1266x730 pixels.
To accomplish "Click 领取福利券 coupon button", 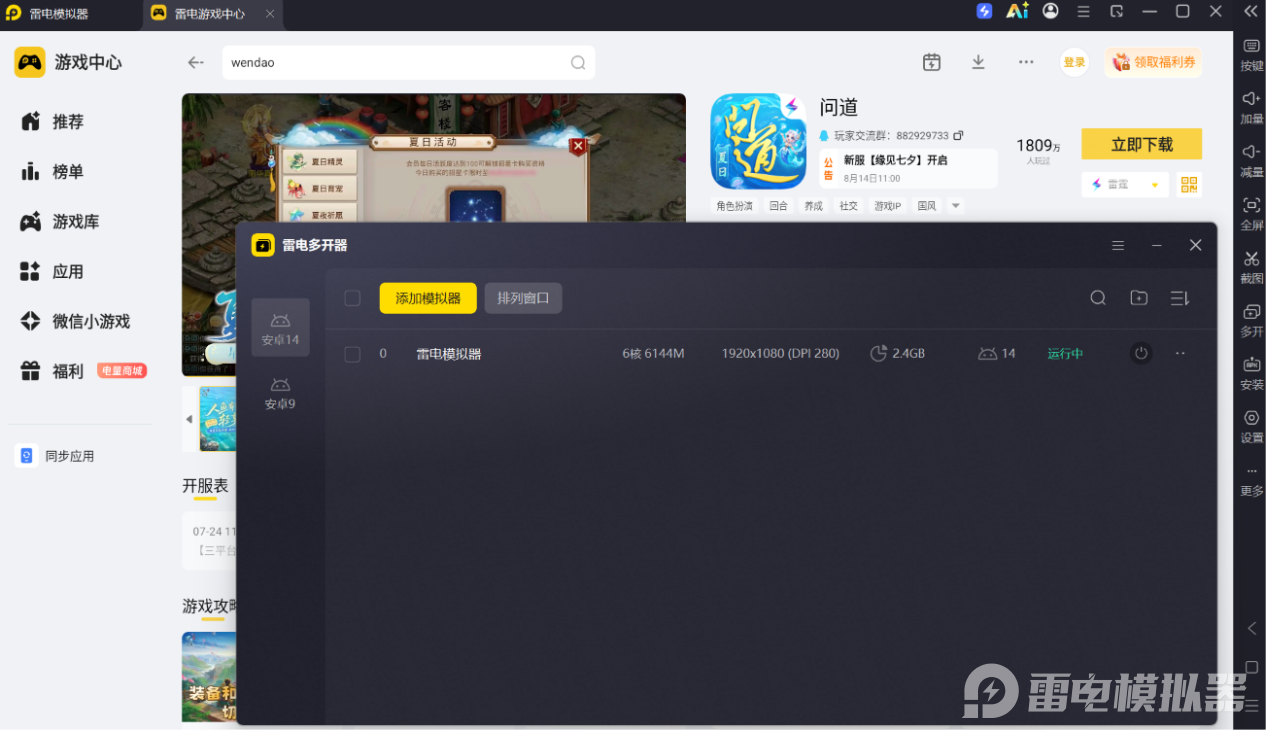I will [1153, 62].
